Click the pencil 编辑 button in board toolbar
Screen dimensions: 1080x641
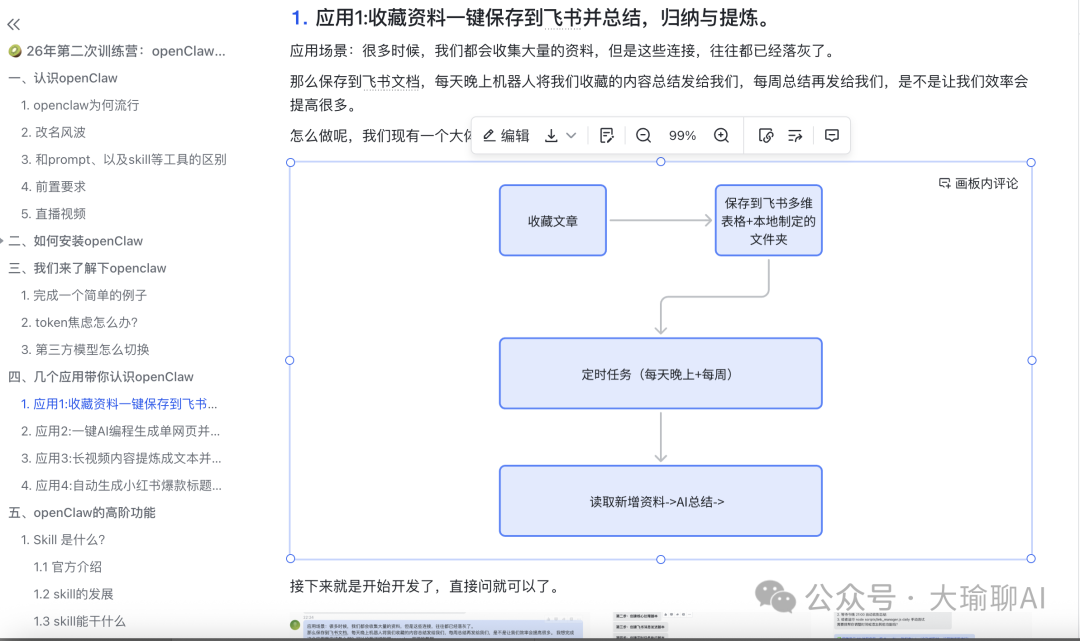click(x=506, y=136)
